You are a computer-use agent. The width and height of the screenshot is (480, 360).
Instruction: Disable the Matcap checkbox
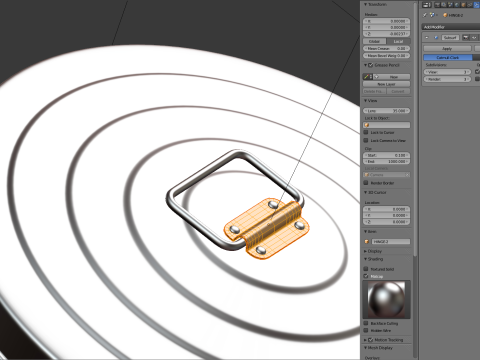coord(366,276)
